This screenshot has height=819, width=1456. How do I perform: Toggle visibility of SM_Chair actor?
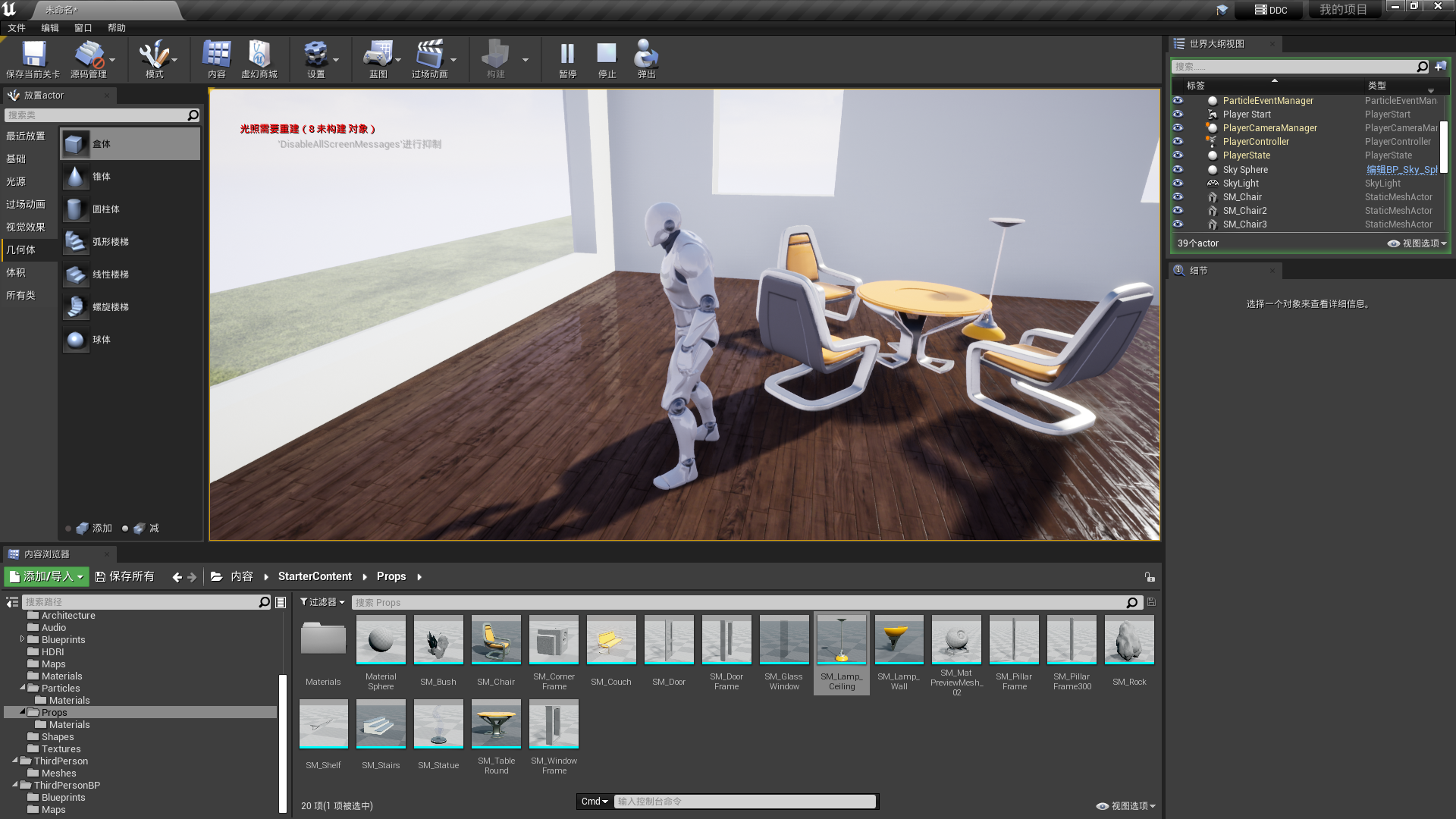(1178, 196)
